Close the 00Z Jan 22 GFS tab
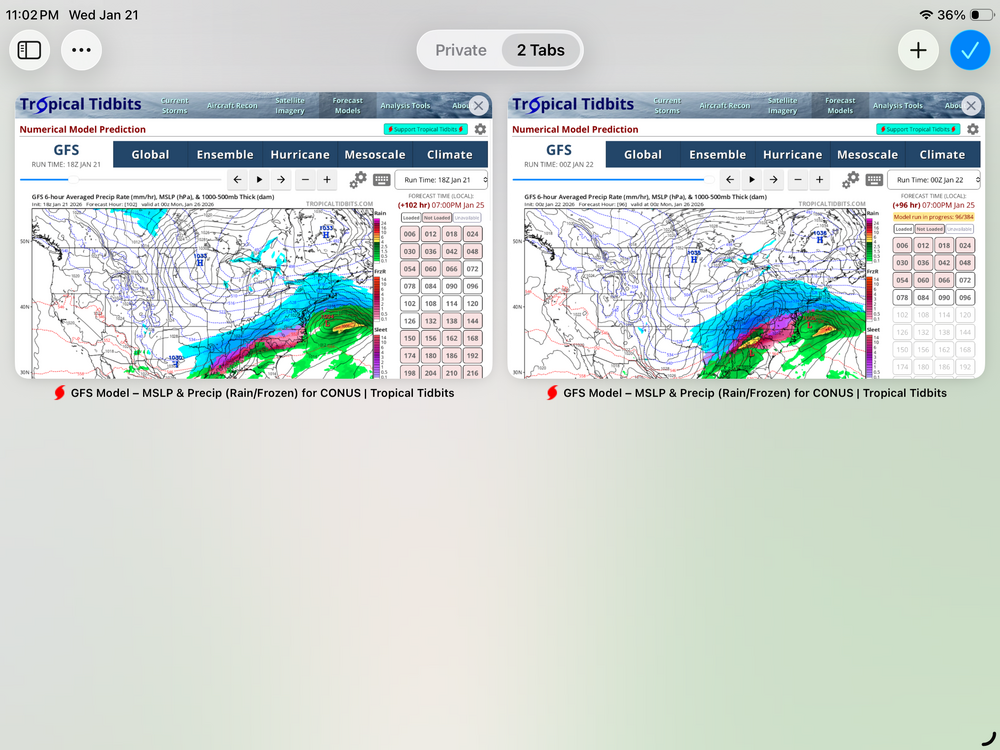 [x=971, y=106]
